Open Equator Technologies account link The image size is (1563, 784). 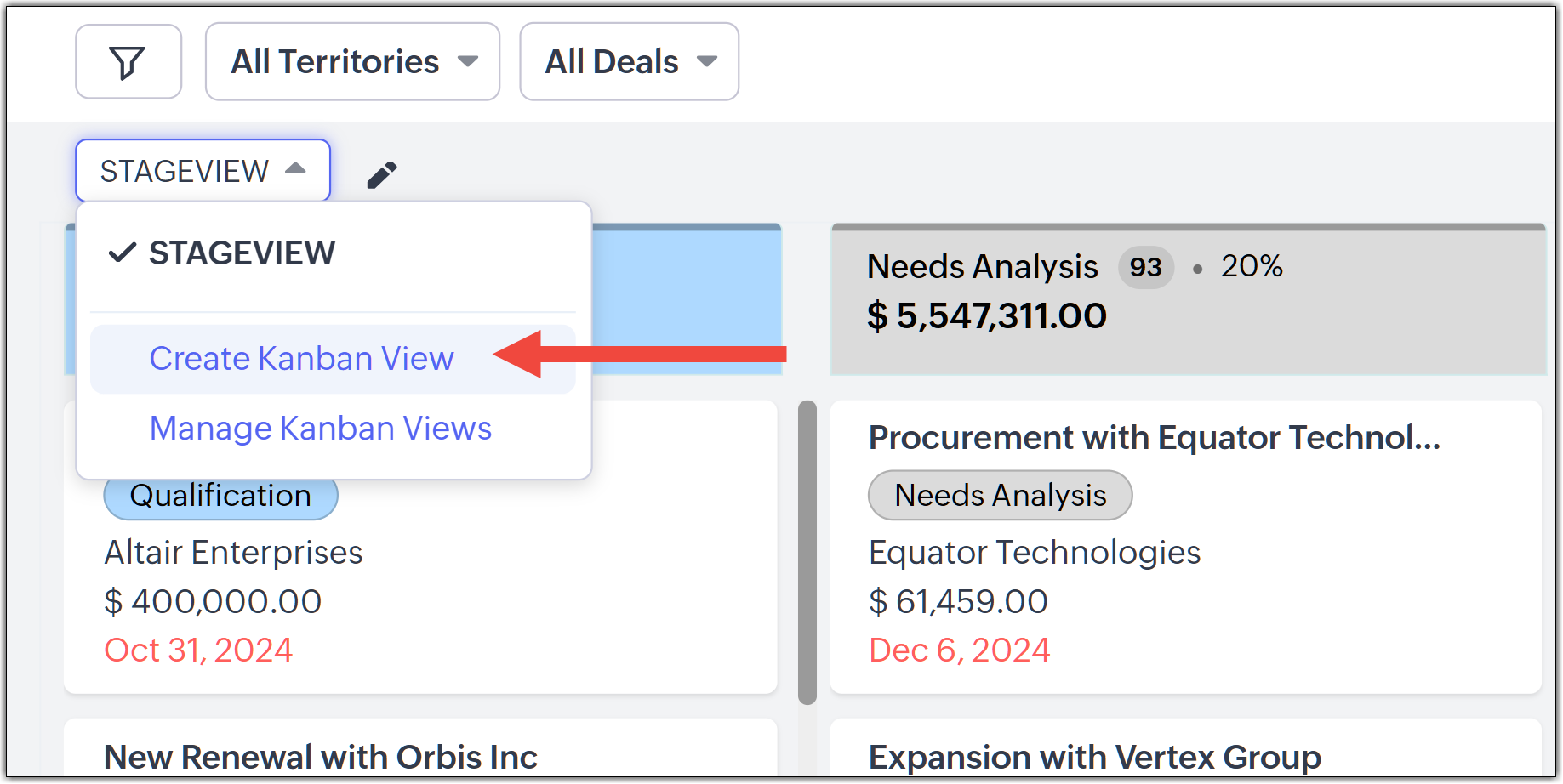tap(1034, 553)
